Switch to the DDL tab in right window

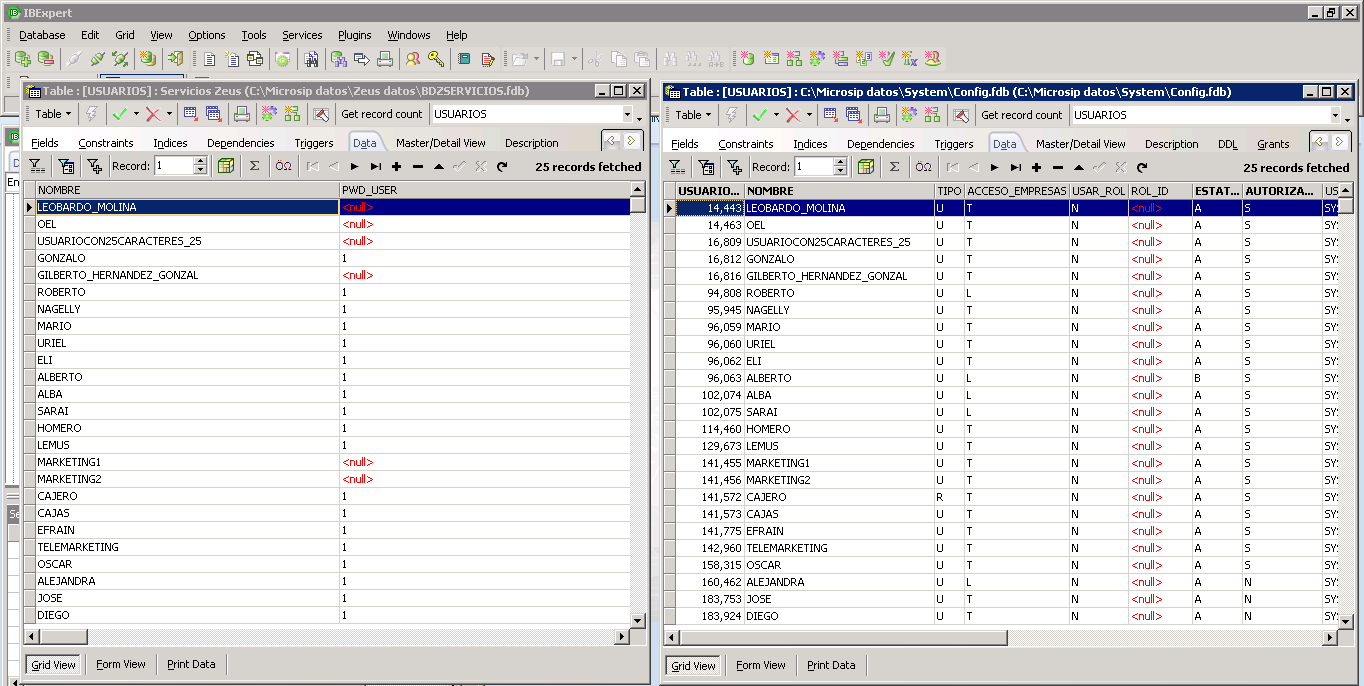(1227, 144)
